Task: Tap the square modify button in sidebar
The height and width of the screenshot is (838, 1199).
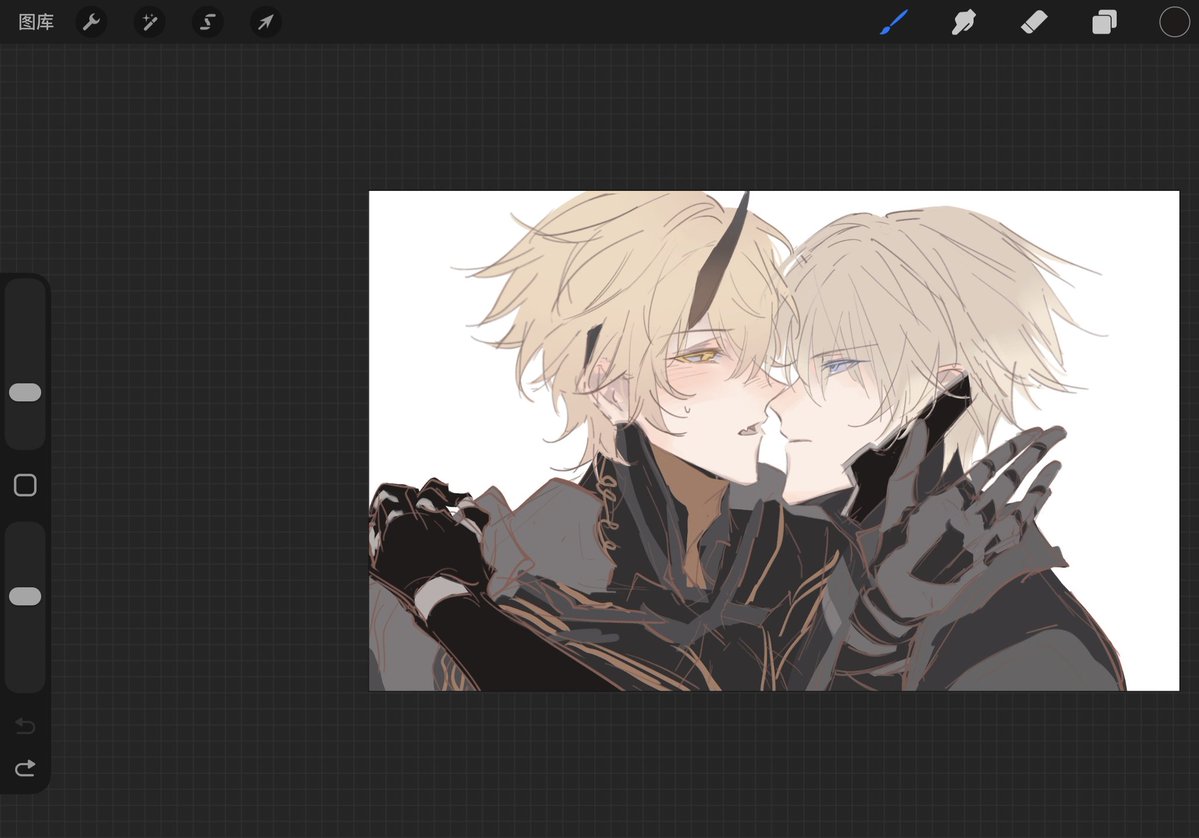Action: pyautogui.click(x=25, y=485)
